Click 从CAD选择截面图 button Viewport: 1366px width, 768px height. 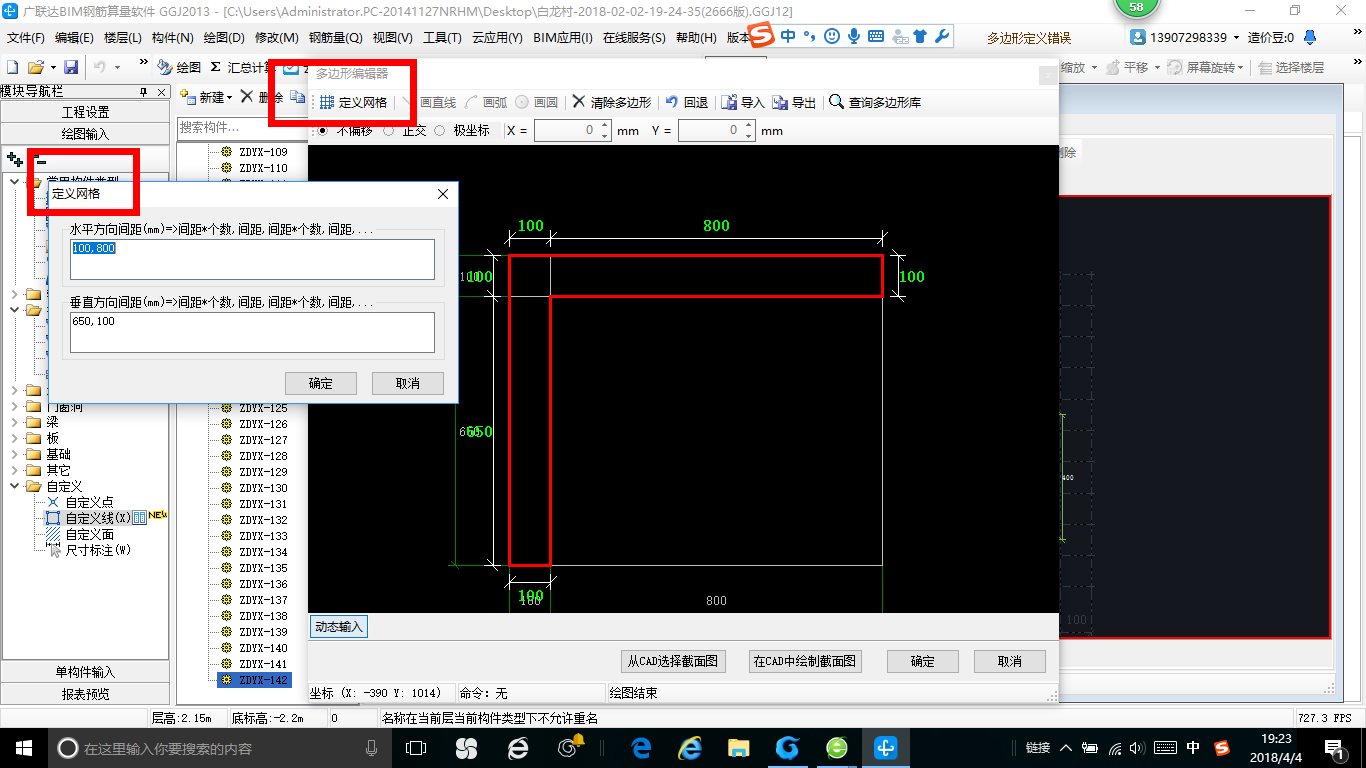coord(672,661)
